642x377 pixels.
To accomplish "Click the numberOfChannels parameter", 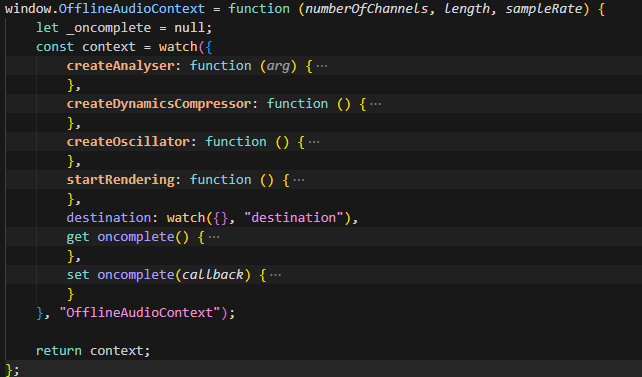I will click(367, 9).
